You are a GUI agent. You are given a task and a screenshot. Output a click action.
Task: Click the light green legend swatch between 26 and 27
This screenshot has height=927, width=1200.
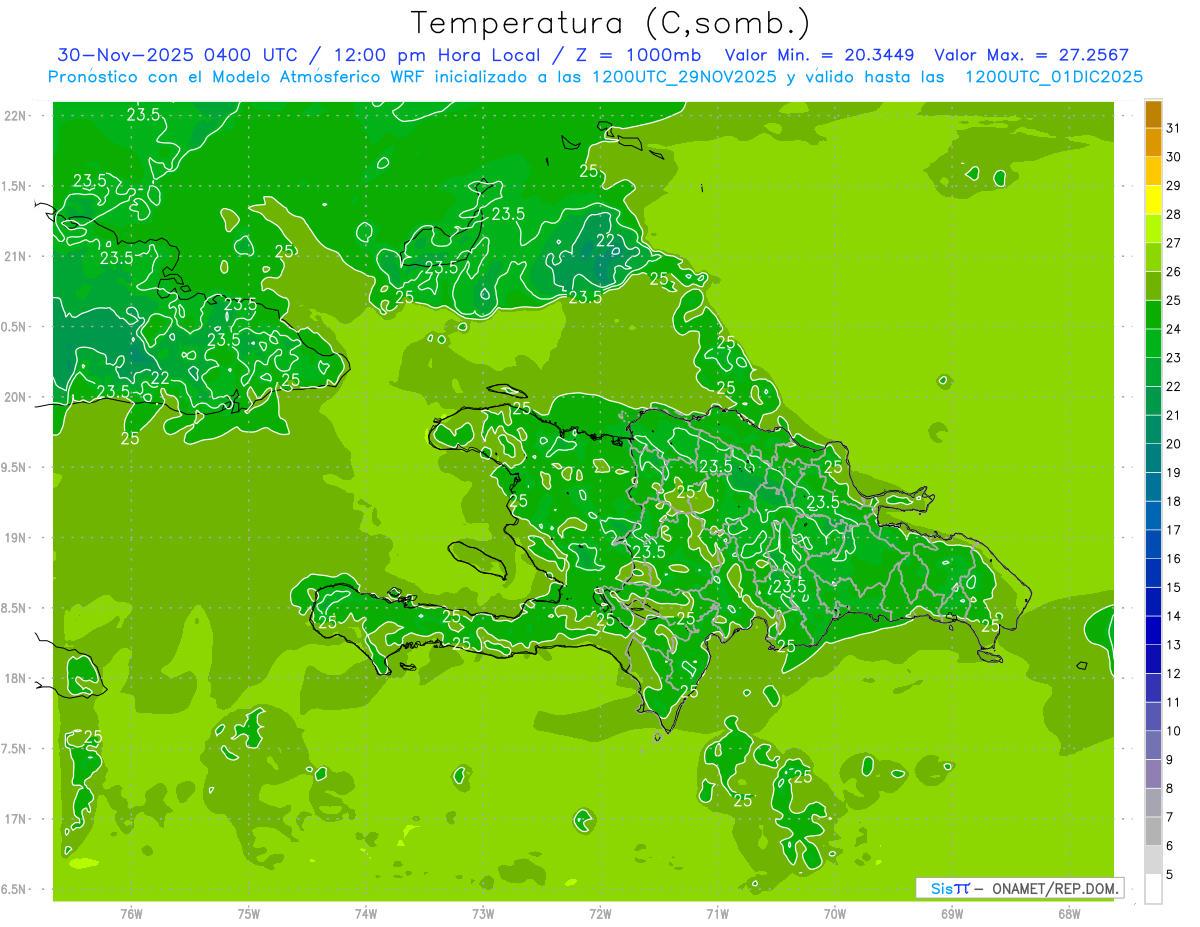click(1153, 258)
